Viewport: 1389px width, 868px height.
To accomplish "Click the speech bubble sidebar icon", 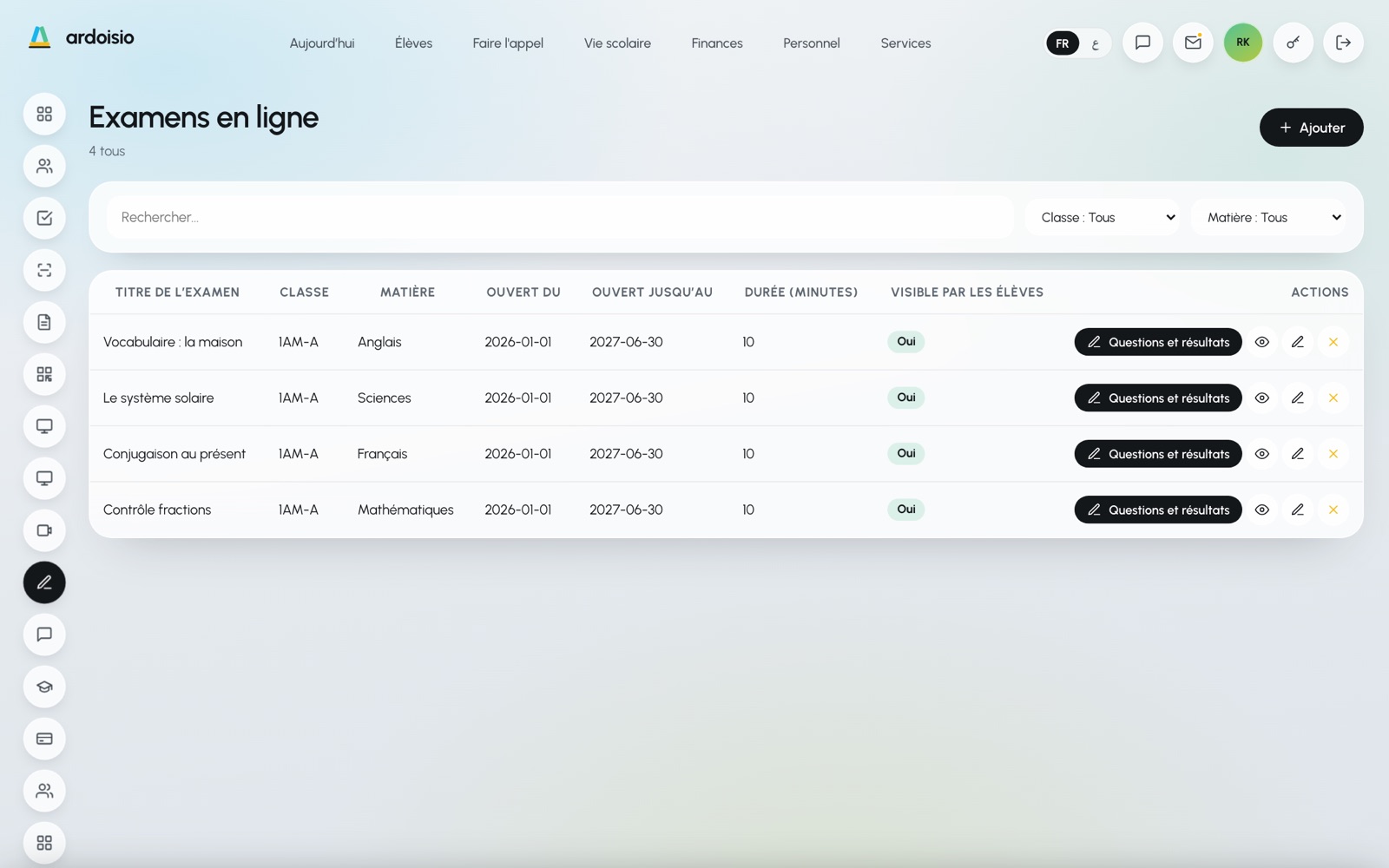I will [x=44, y=635].
